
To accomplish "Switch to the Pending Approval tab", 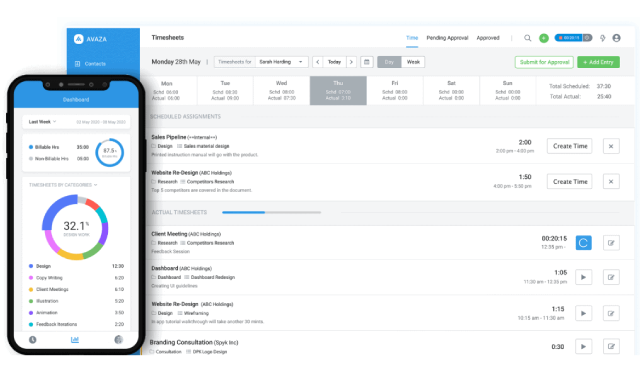I will click(447, 38).
